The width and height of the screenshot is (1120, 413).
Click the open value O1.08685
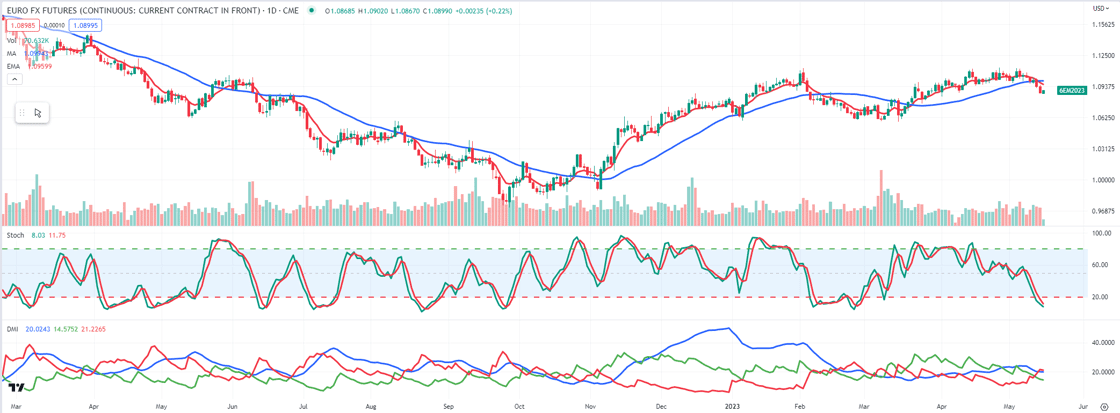[339, 10]
